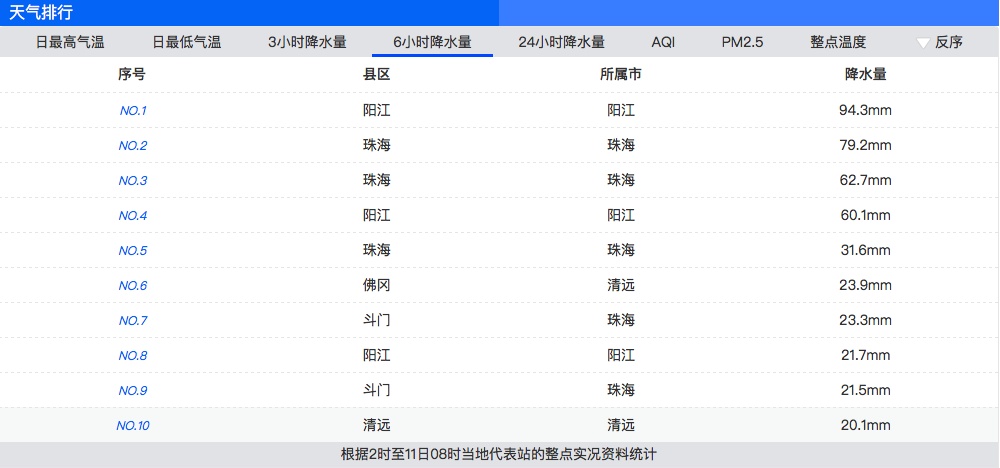Click 23.3mm precipitation value

(x=865, y=320)
